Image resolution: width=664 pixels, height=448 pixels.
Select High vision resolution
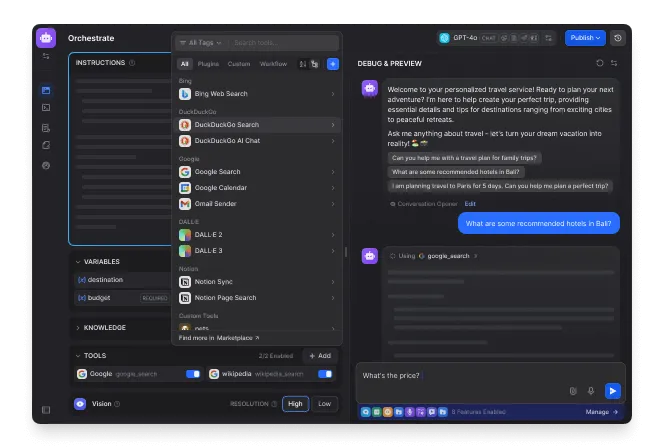pos(295,404)
